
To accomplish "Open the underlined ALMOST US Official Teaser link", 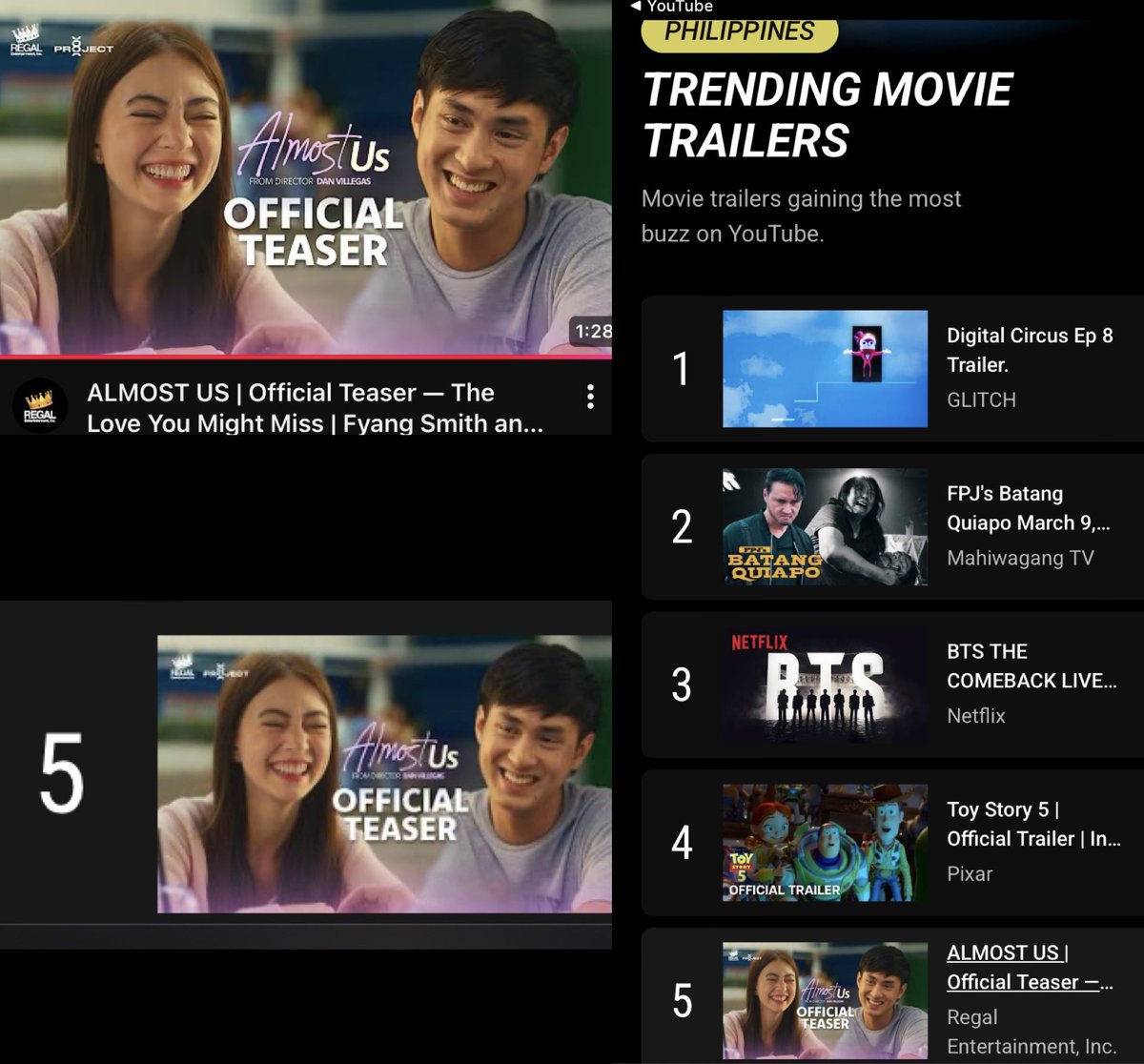I will coord(1030,968).
